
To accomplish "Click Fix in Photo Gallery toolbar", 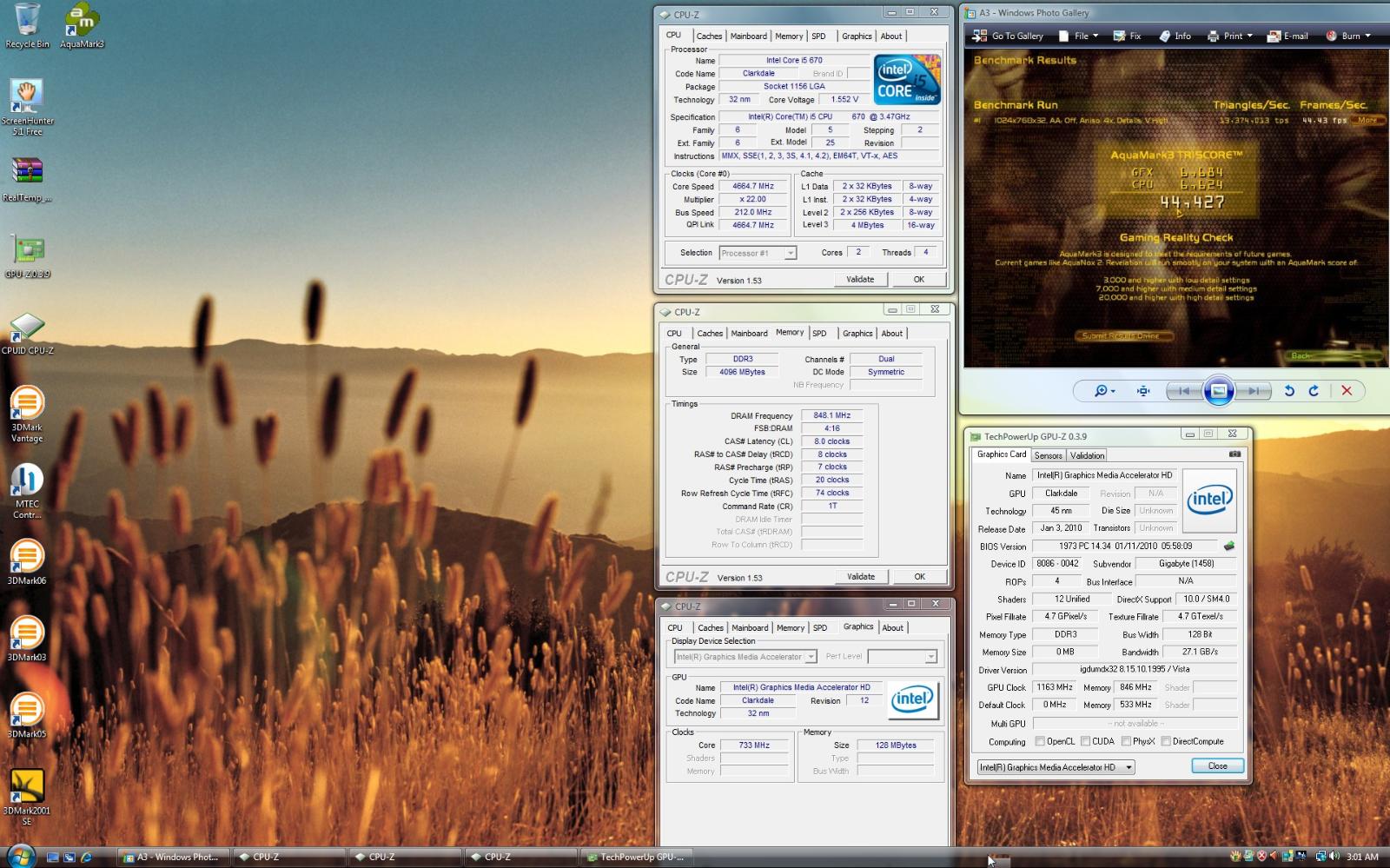I will 1127,36.
